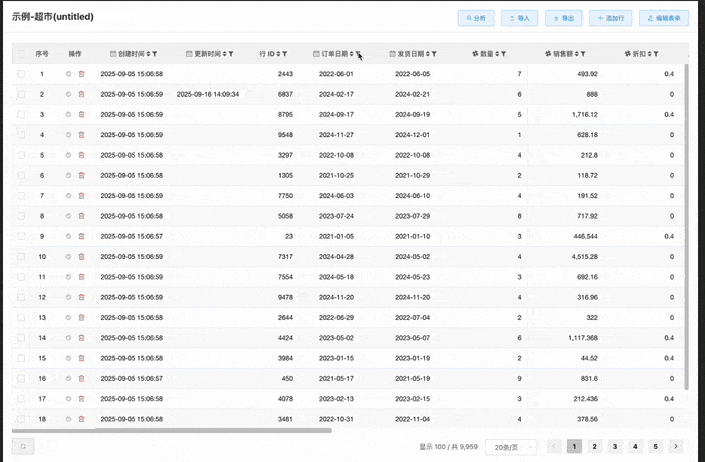Viewport: 705px width, 462px height.
Task: Go to page 3 in pagination
Action: pos(615,446)
